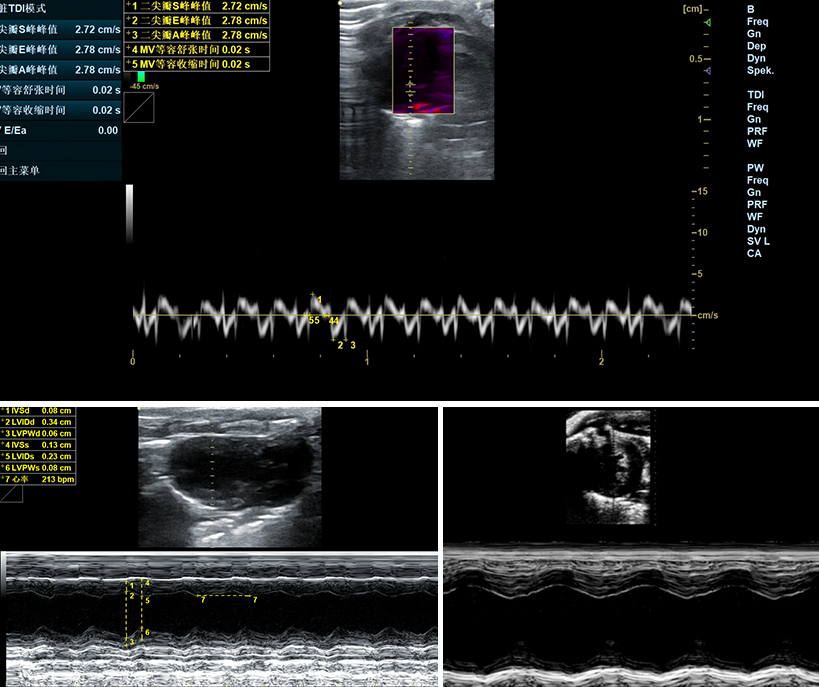This screenshot has width=819, height=687.
Task: Select the 二尖瓣S峰峰值 row in left menu
Action: (61, 30)
